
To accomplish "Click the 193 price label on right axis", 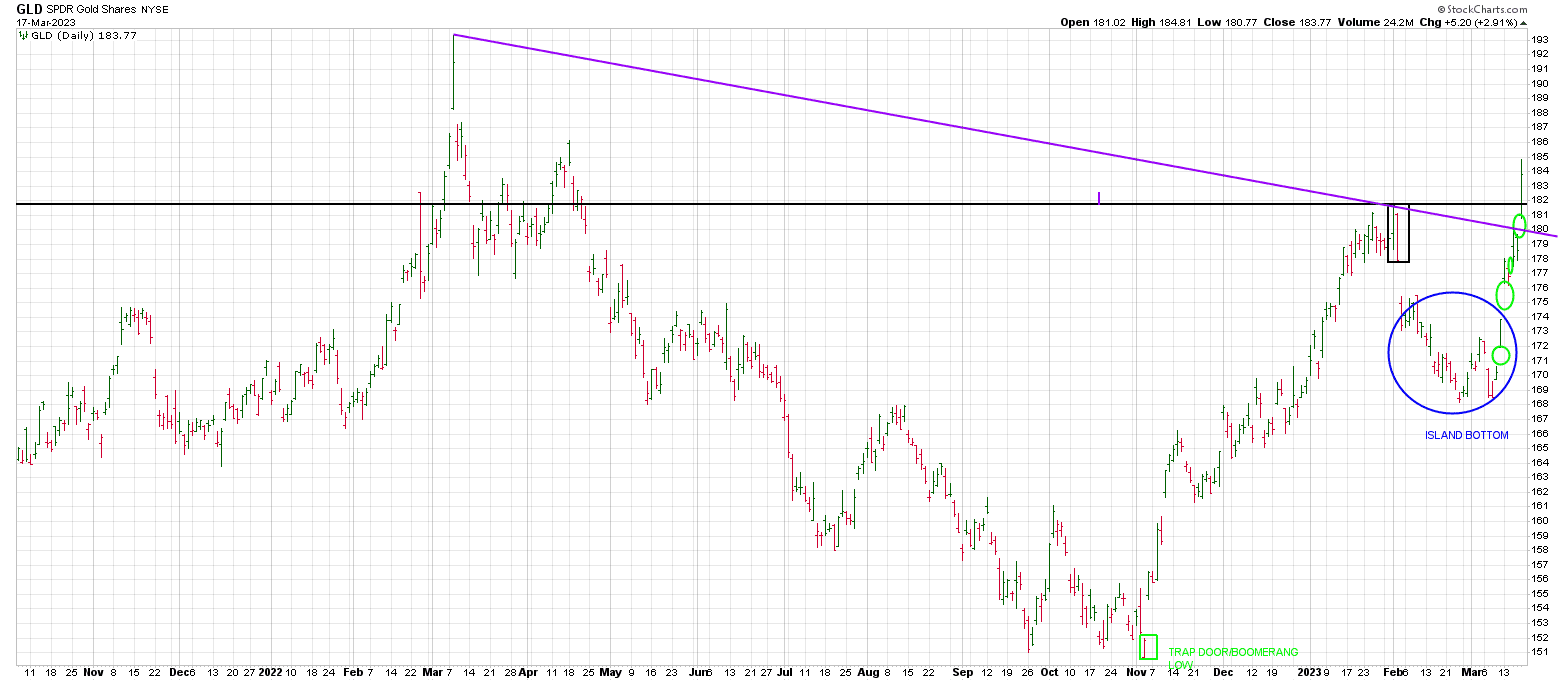I will (1541, 39).
